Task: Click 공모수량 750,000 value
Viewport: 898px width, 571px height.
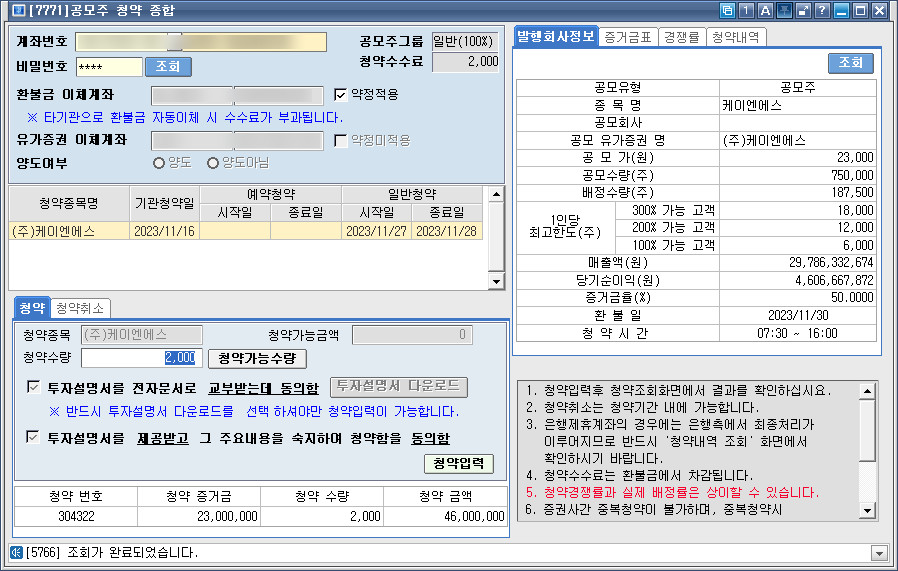Action: tap(798, 175)
